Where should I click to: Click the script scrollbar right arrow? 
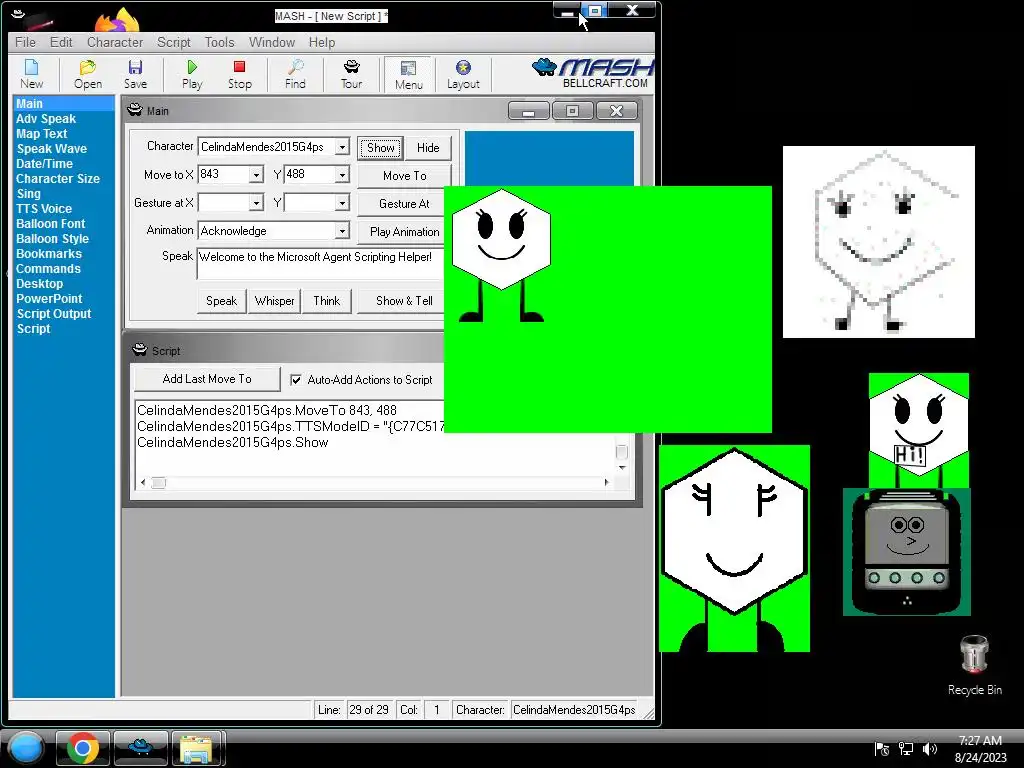click(x=606, y=483)
